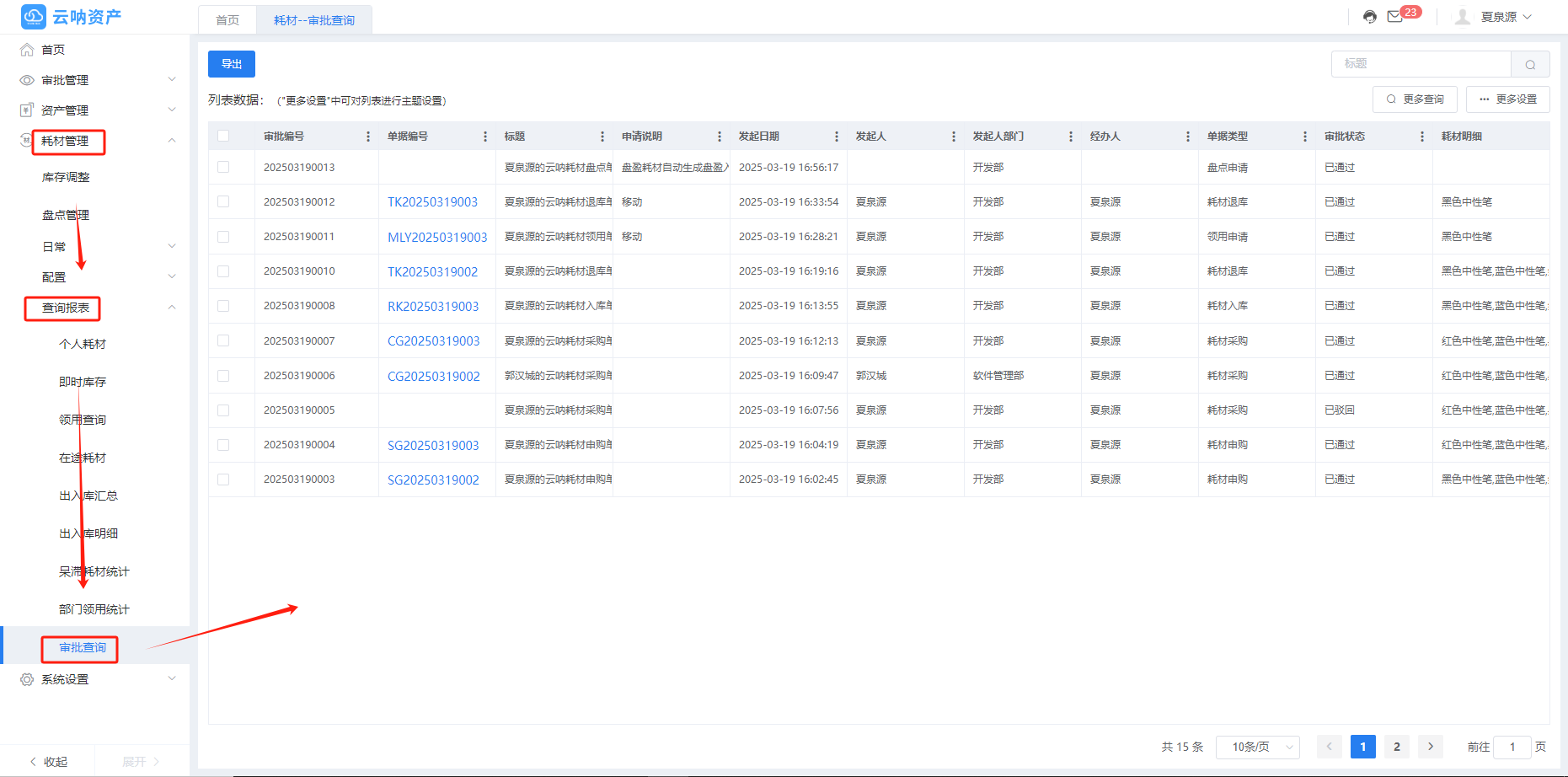Open 呆滞耗材统计 report menu item
Image resolution: width=1568 pixels, height=777 pixels.
click(94, 571)
